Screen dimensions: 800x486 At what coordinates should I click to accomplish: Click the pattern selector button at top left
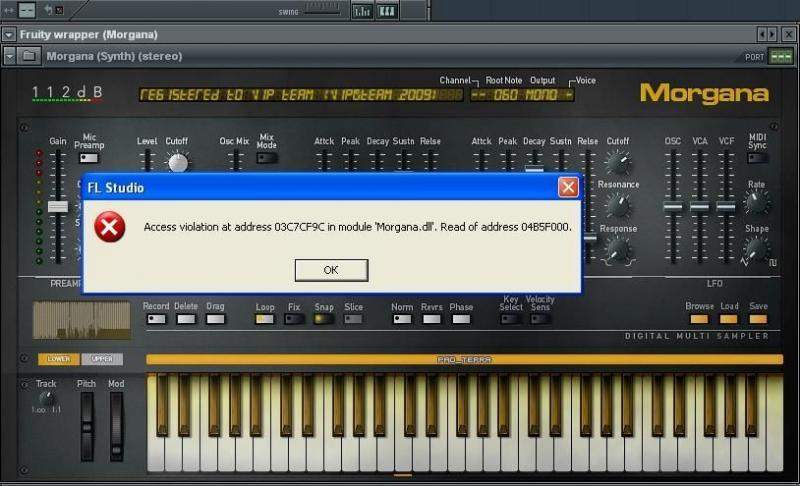(x=27, y=10)
